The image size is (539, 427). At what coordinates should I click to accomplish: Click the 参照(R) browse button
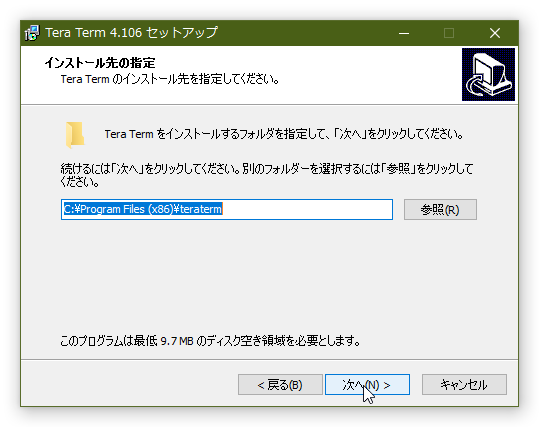click(440, 209)
